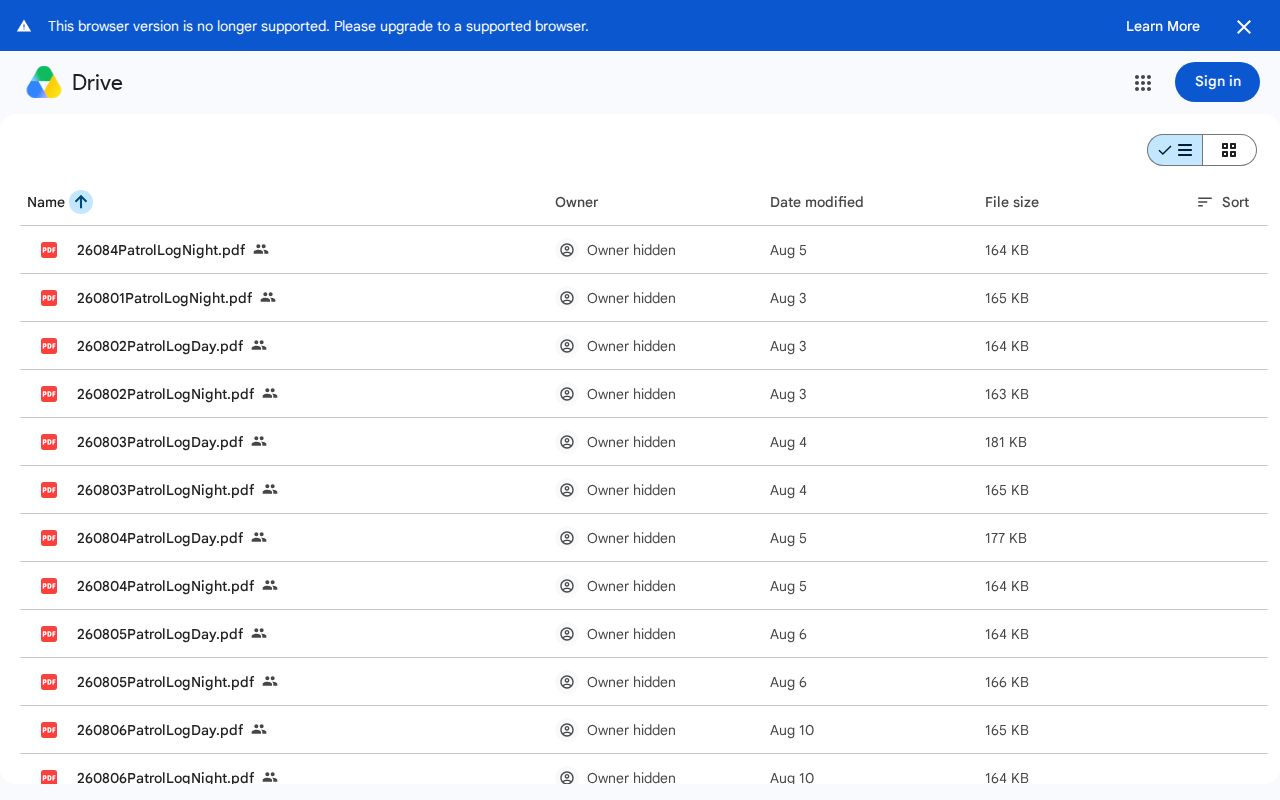The width and height of the screenshot is (1280, 800).
Task: Click the Google Drive logo
Action: (x=44, y=82)
